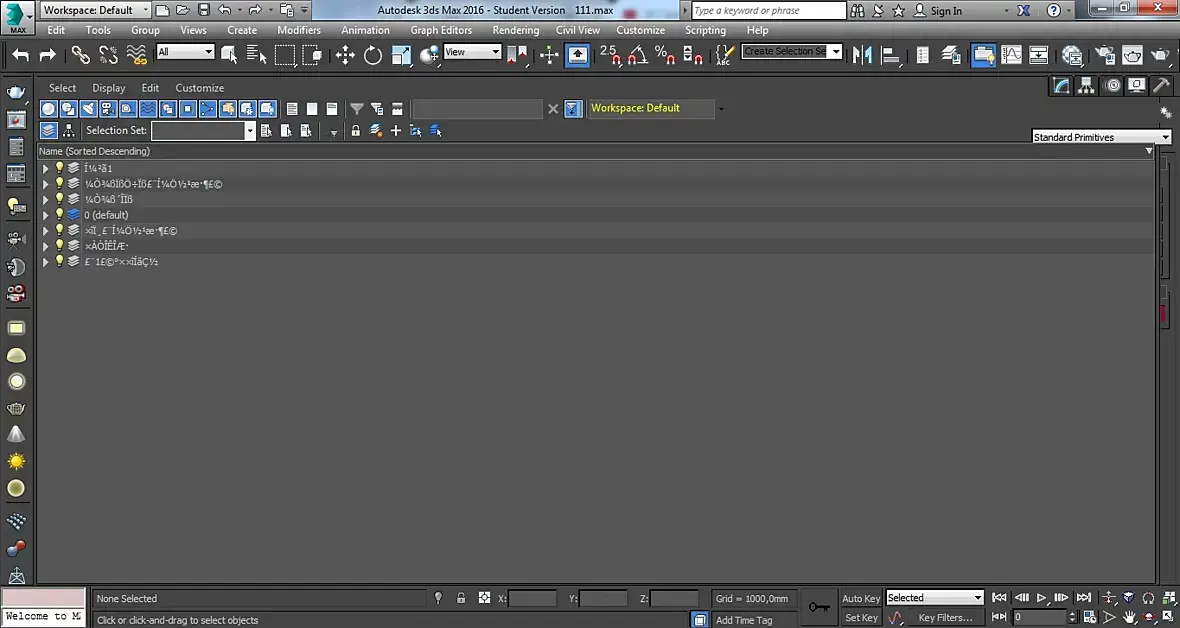Image resolution: width=1180 pixels, height=628 pixels.
Task: Open the Civil View menu
Action: click(578, 30)
